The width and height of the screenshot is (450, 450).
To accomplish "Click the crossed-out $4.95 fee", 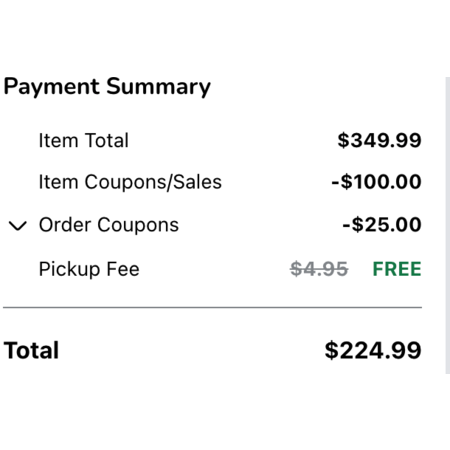I will pos(319,269).
